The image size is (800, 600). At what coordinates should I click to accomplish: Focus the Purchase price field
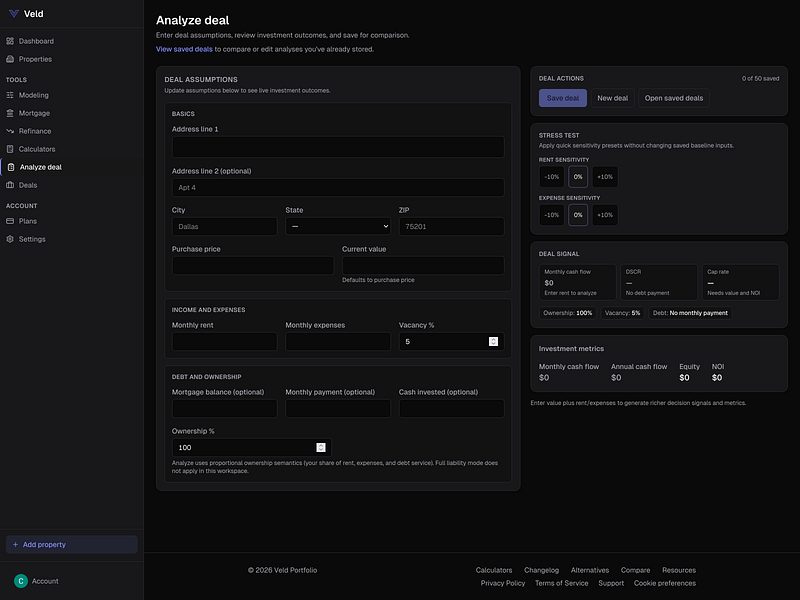click(253, 266)
